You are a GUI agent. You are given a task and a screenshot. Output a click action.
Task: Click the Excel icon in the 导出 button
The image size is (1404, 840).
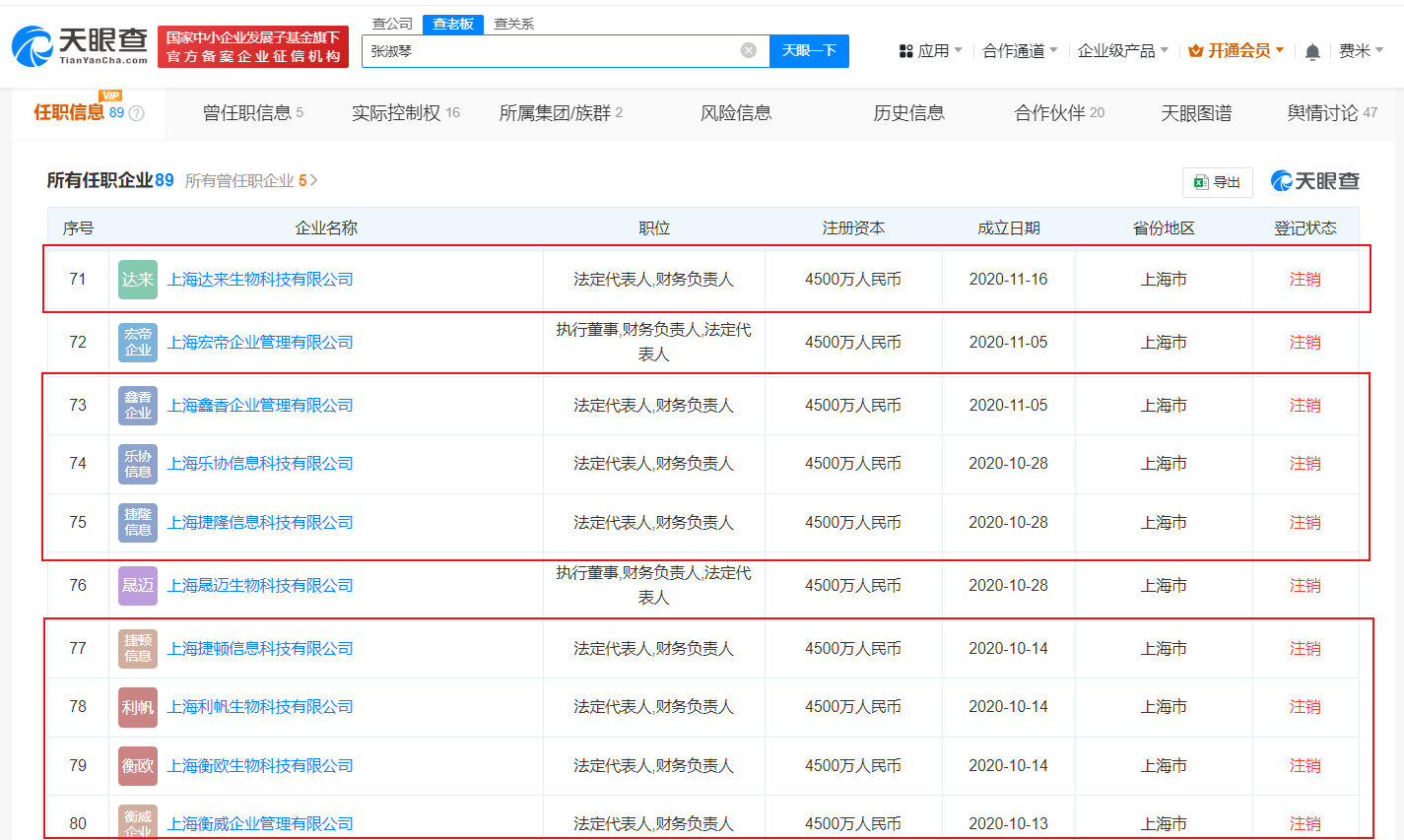(1201, 182)
